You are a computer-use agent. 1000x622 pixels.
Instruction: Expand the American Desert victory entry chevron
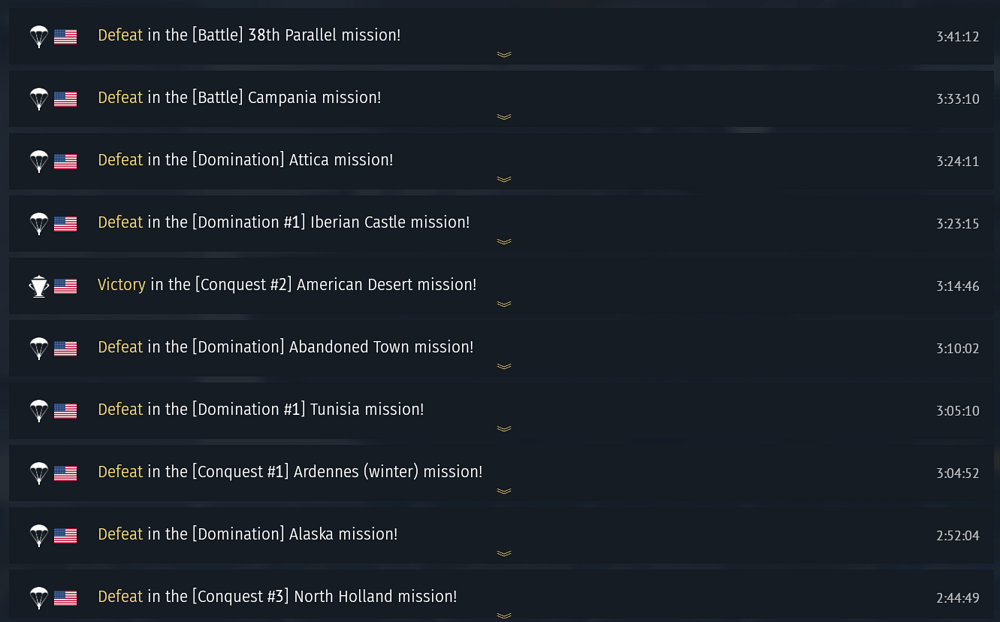(504, 304)
